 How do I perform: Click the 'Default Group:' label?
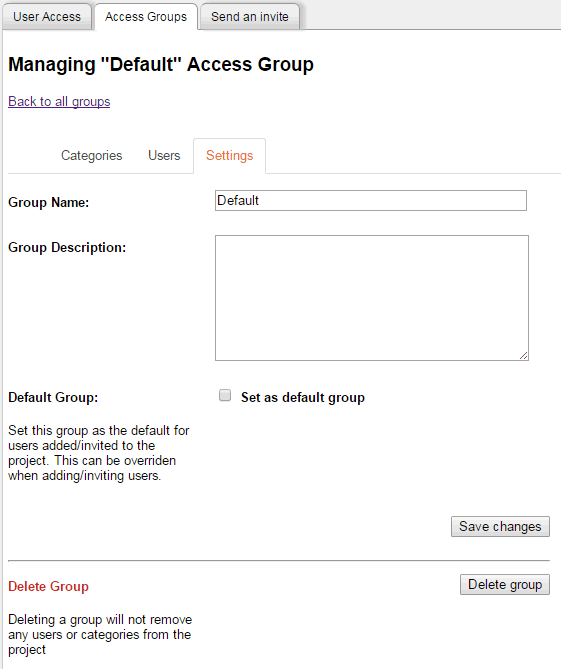click(53, 397)
